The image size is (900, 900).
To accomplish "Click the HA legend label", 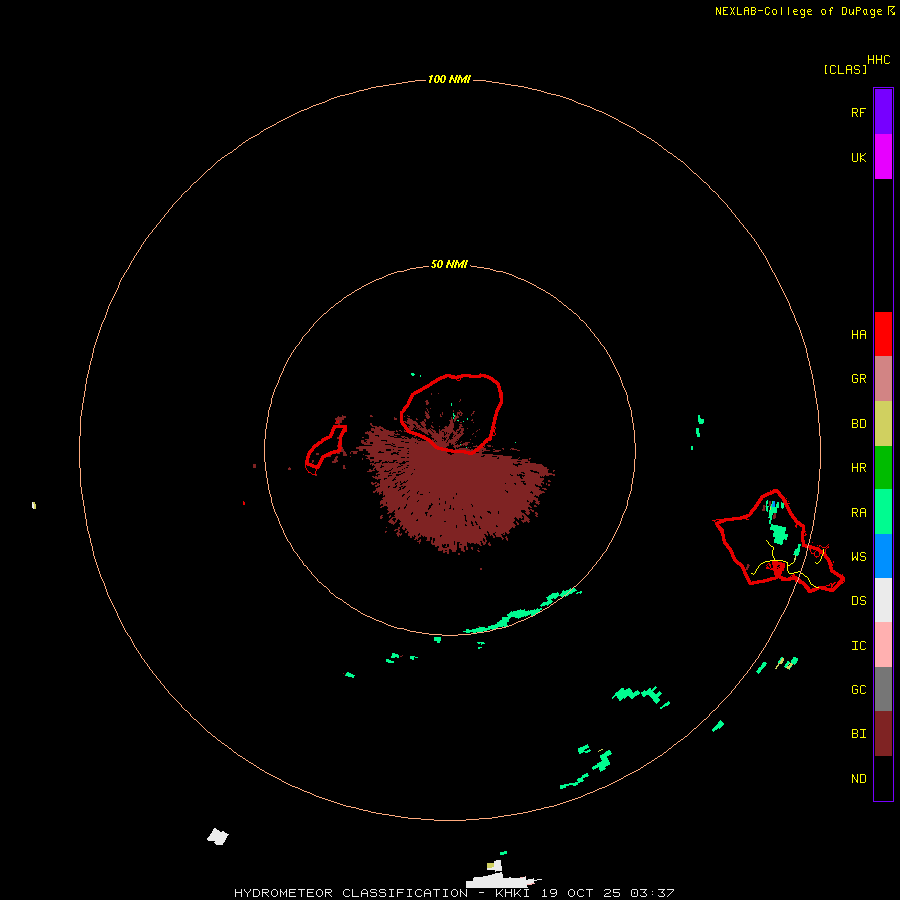I will point(858,334).
